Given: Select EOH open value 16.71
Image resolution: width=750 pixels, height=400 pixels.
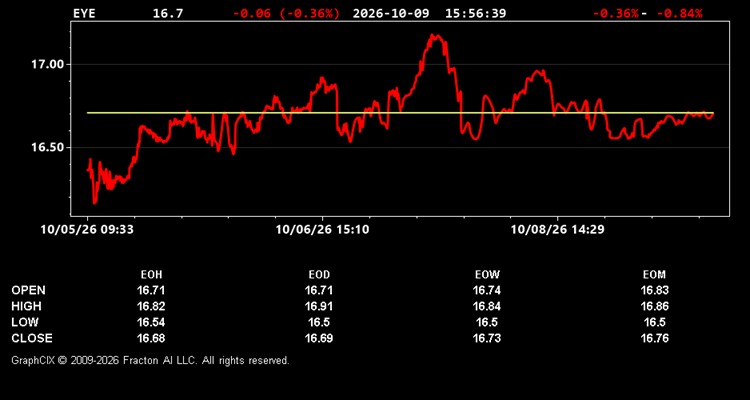Looking at the screenshot, I should tap(151, 290).
